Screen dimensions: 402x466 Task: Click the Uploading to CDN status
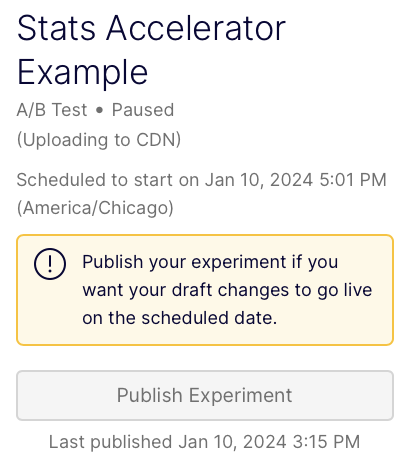(99, 140)
